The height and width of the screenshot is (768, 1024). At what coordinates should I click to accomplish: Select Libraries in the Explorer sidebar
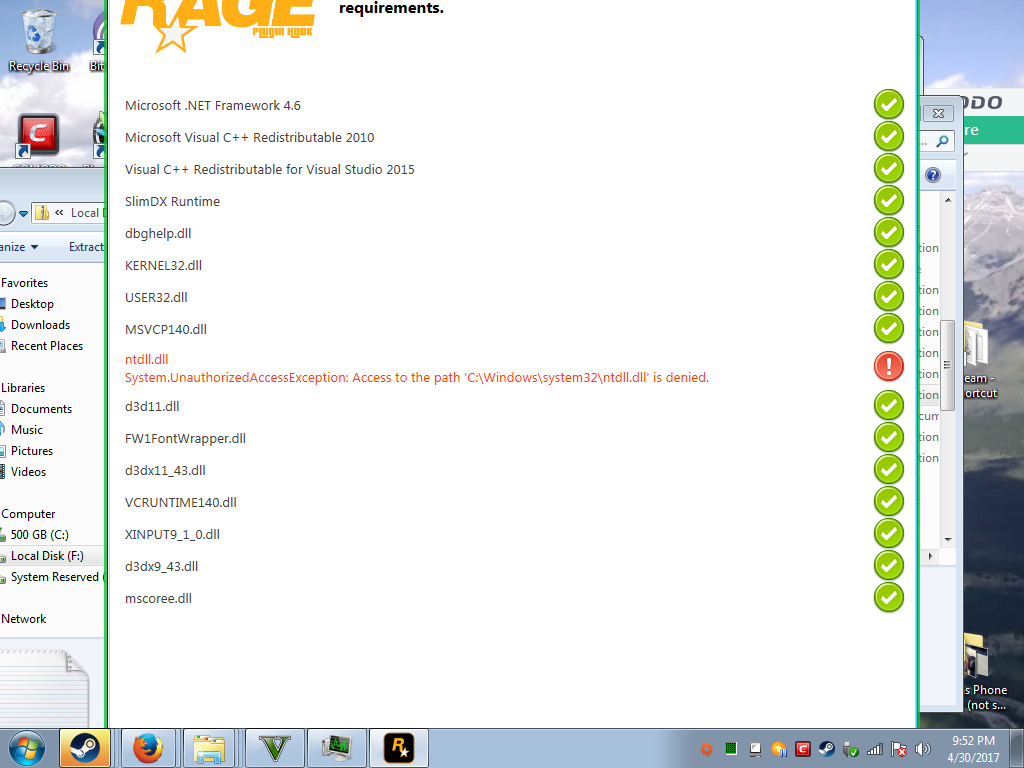tap(23, 388)
